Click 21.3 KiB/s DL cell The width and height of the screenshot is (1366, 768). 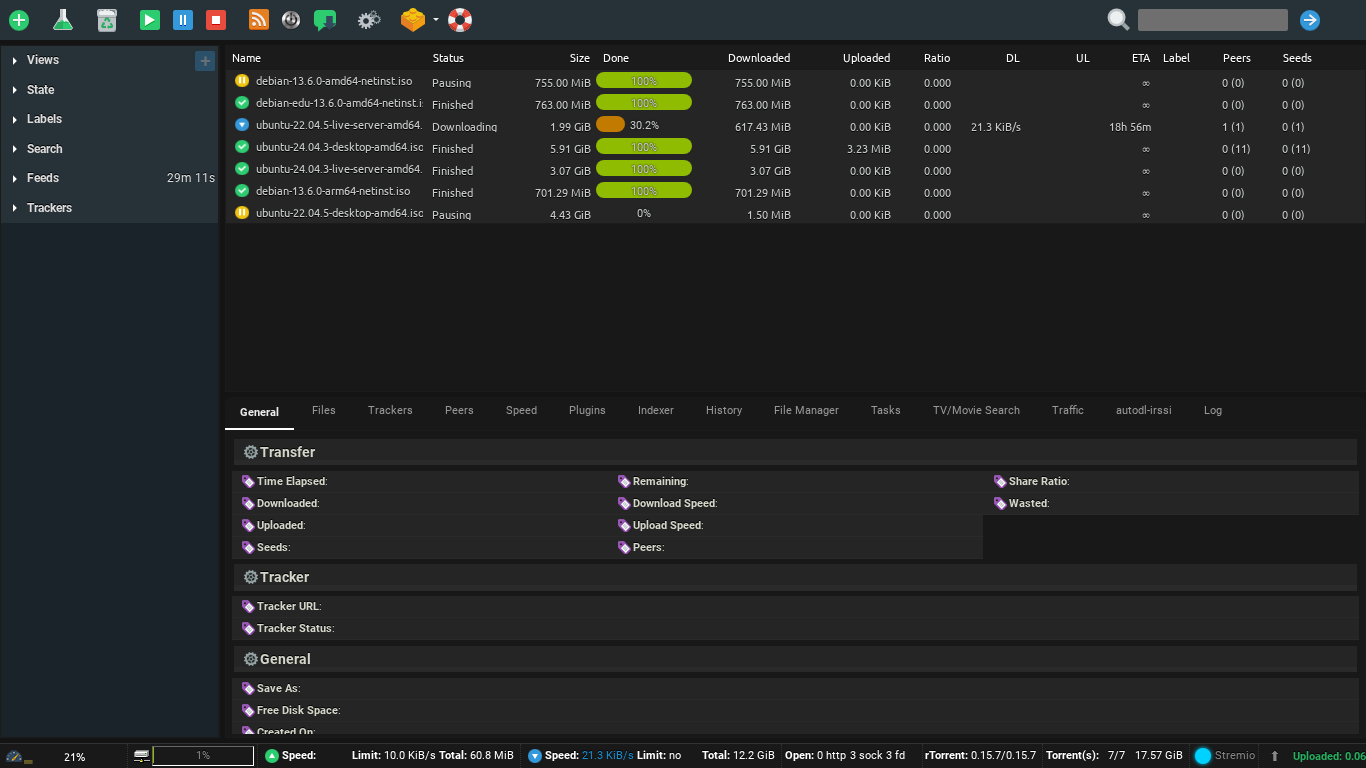click(x=995, y=127)
